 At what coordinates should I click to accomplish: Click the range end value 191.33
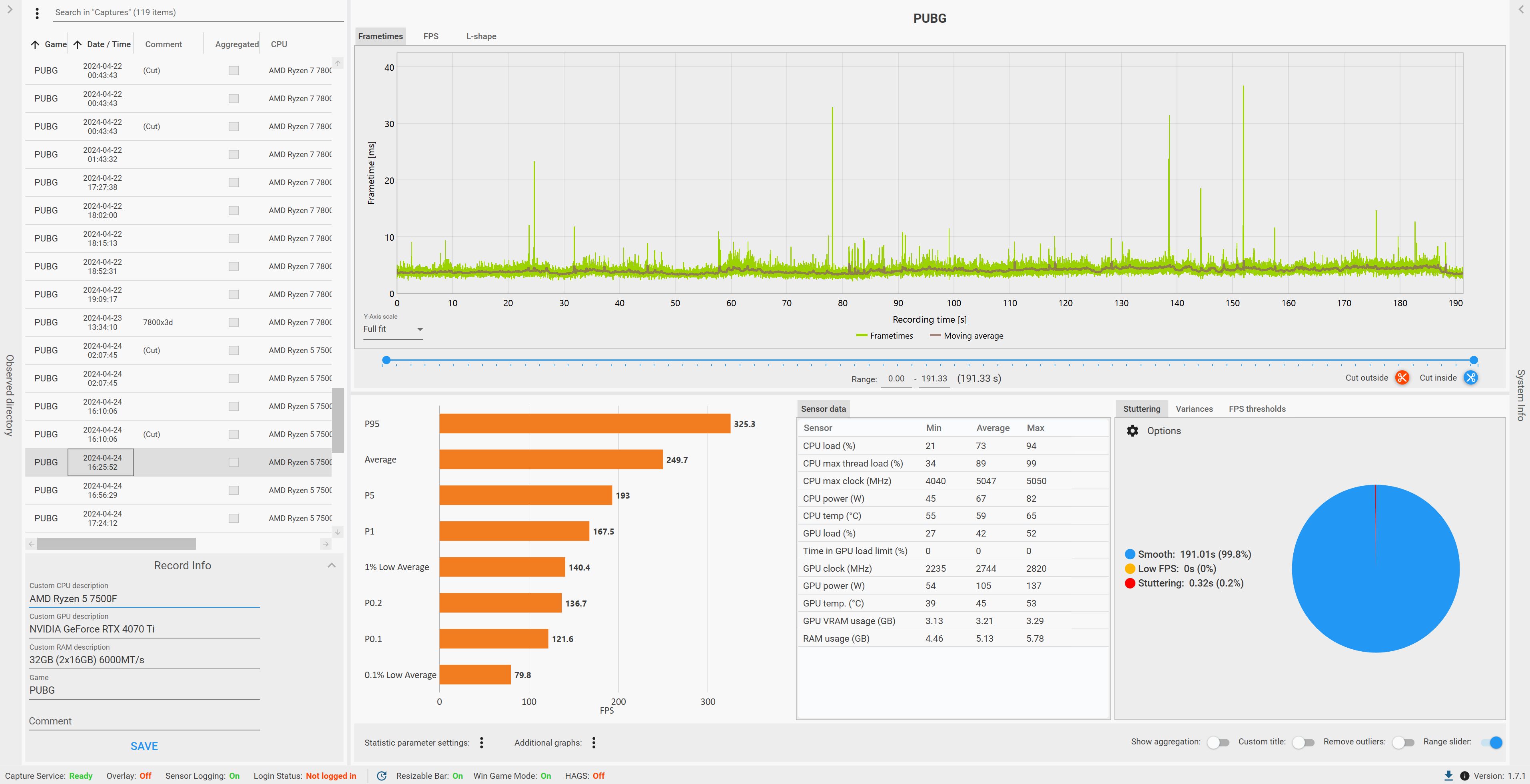pyautogui.click(x=934, y=378)
